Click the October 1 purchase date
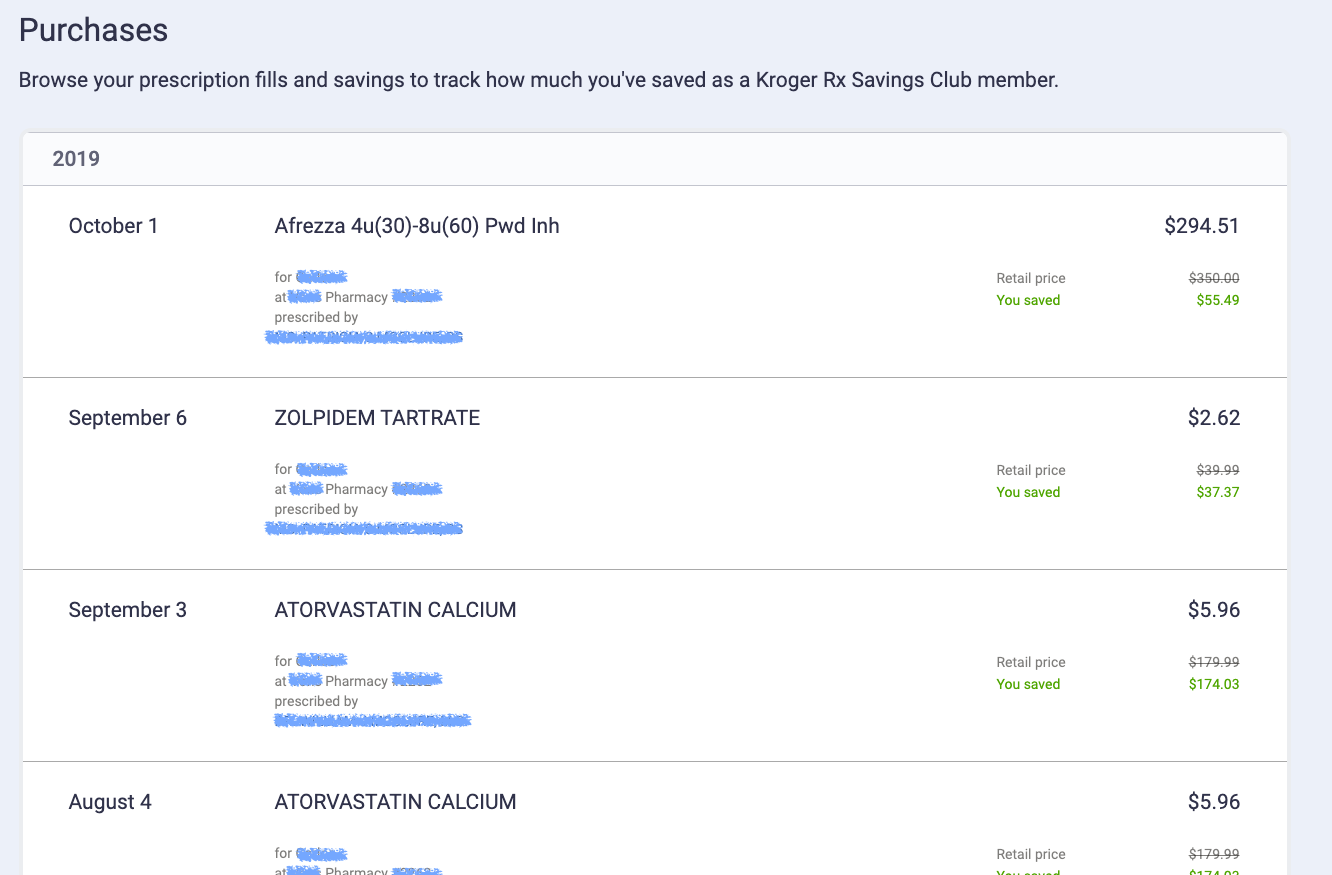Image resolution: width=1332 pixels, height=875 pixels. (113, 226)
